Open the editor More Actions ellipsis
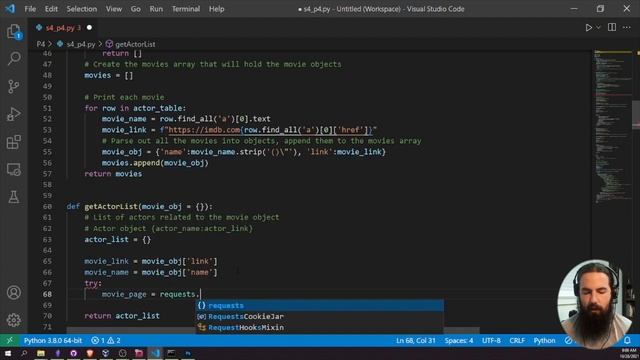 point(627,27)
